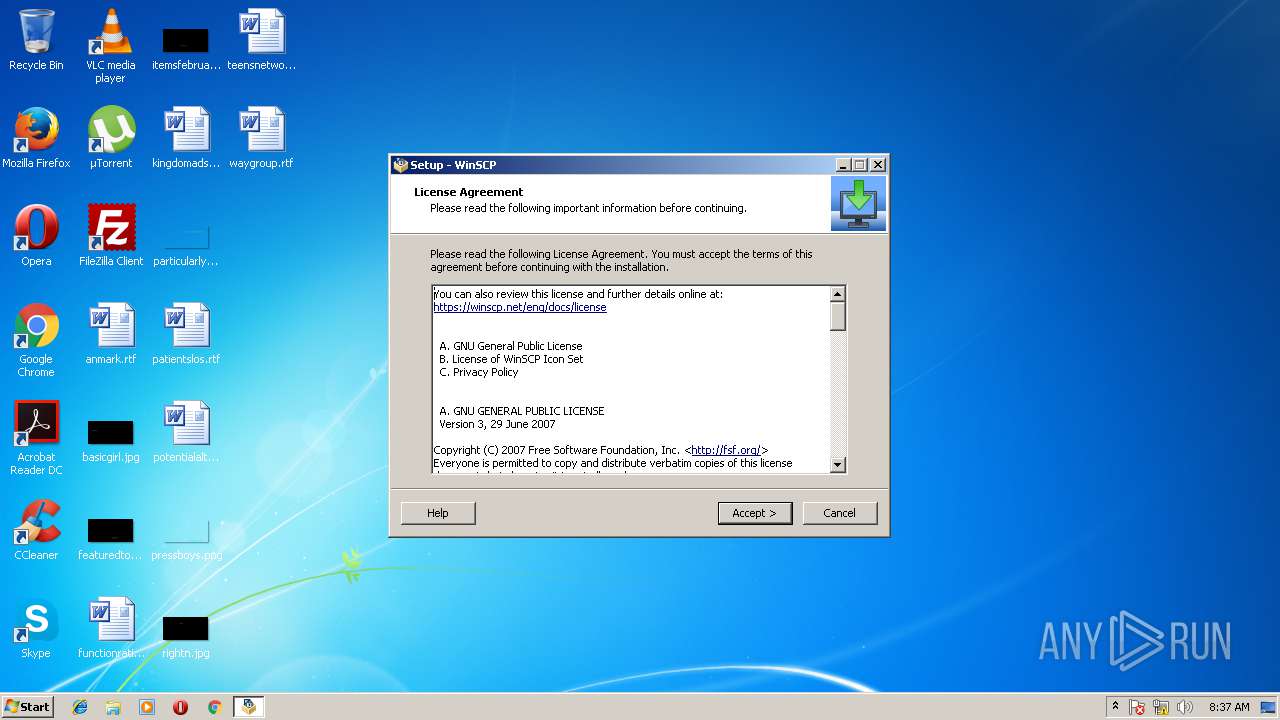Select the itemsfebrua... file icon
The image size is (1280, 720).
click(186, 47)
